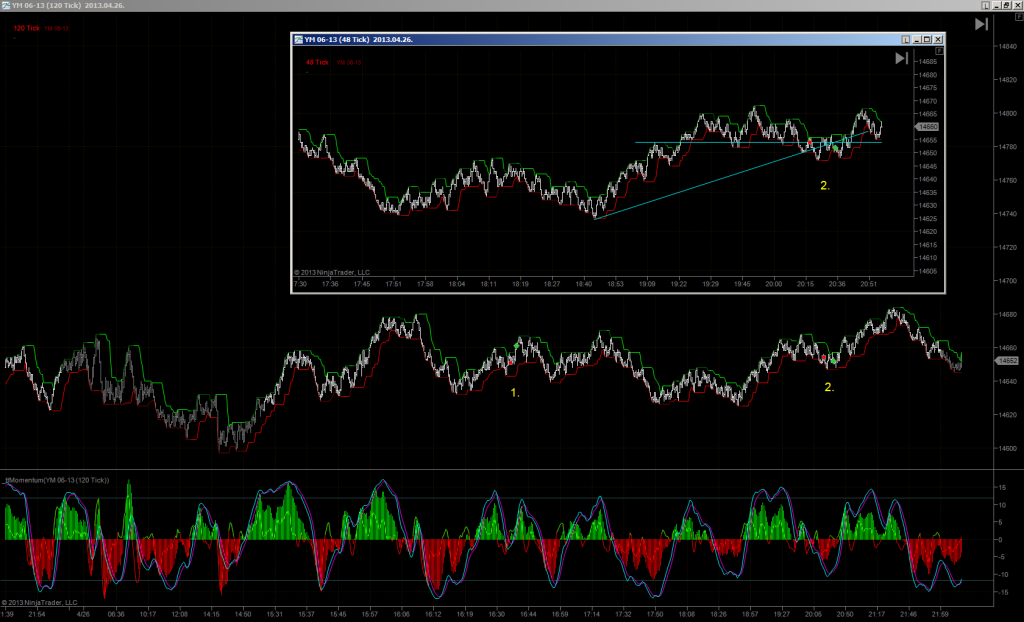Open the 48 Tick chart window system icon
Image resolution: width=1024 pixels, height=622 pixels.
pos(298,39)
